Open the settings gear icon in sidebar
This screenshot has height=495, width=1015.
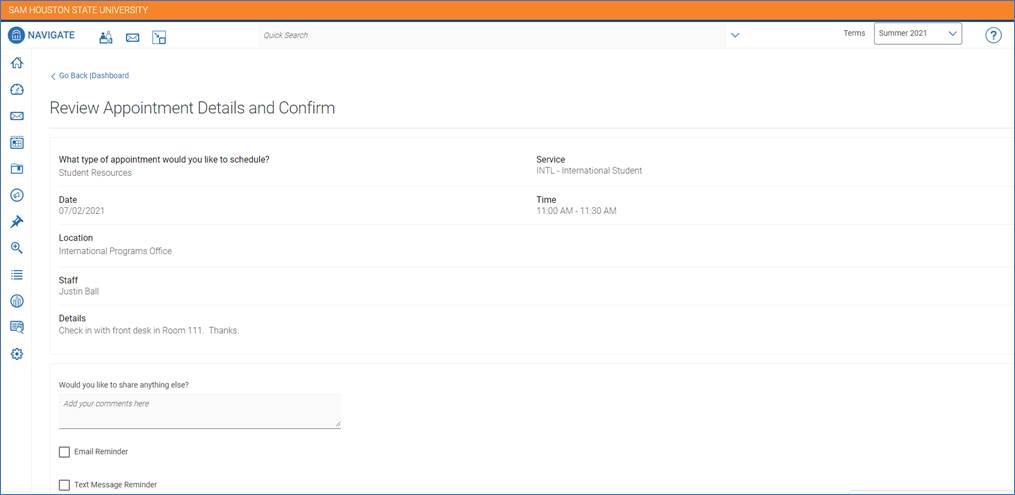[16, 354]
